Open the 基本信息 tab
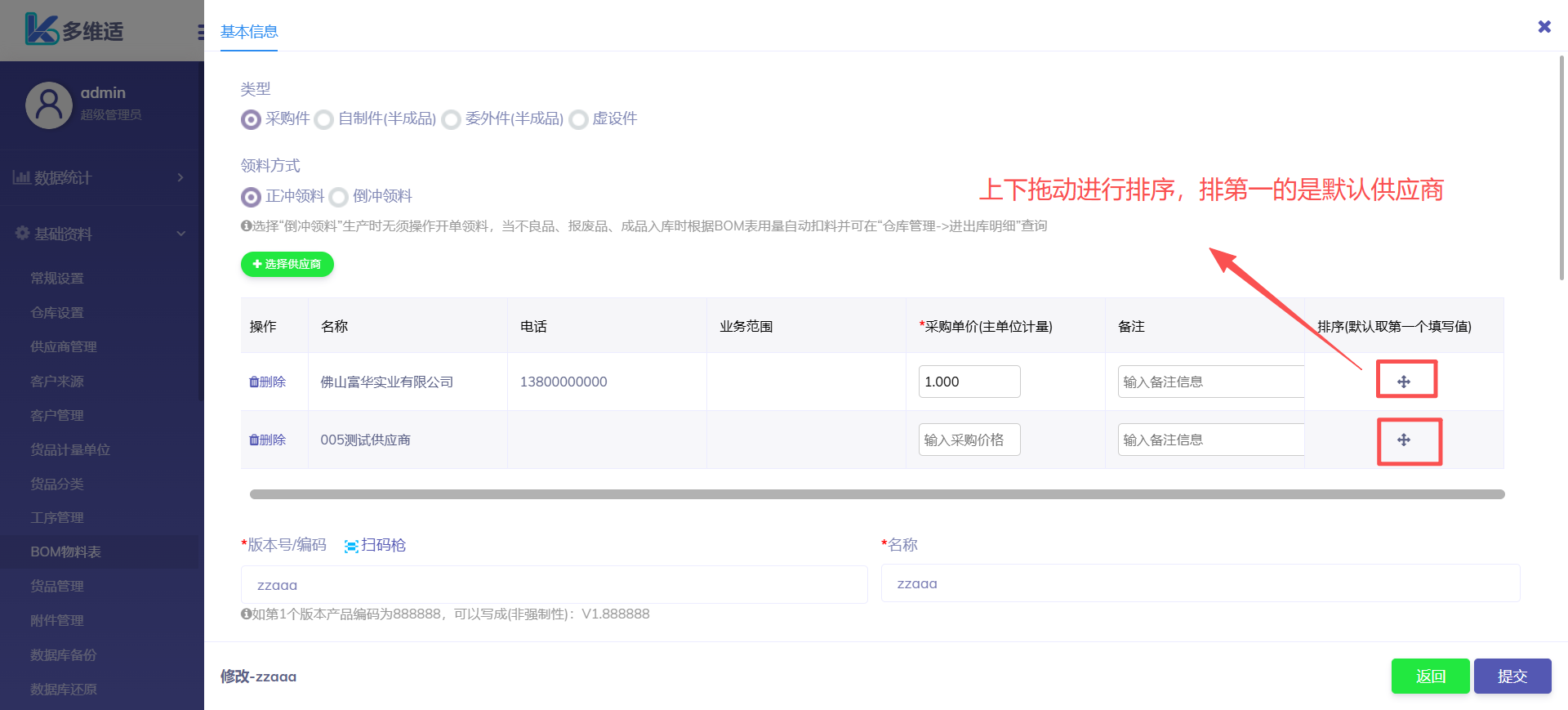The image size is (1568, 710). tap(249, 32)
